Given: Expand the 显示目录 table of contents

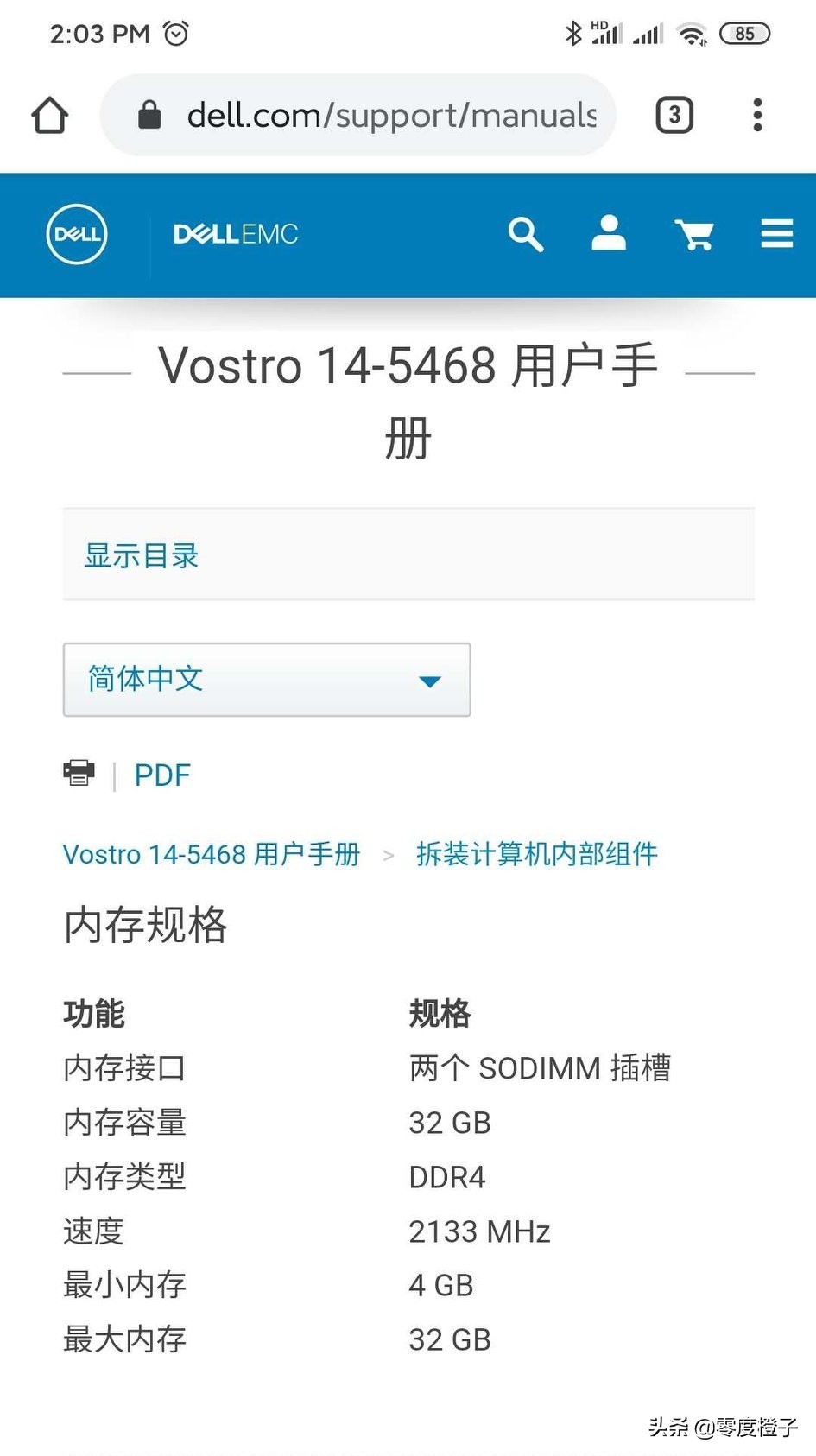Looking at the screenshot, I should pyautogui.click(x=141, y=555).
